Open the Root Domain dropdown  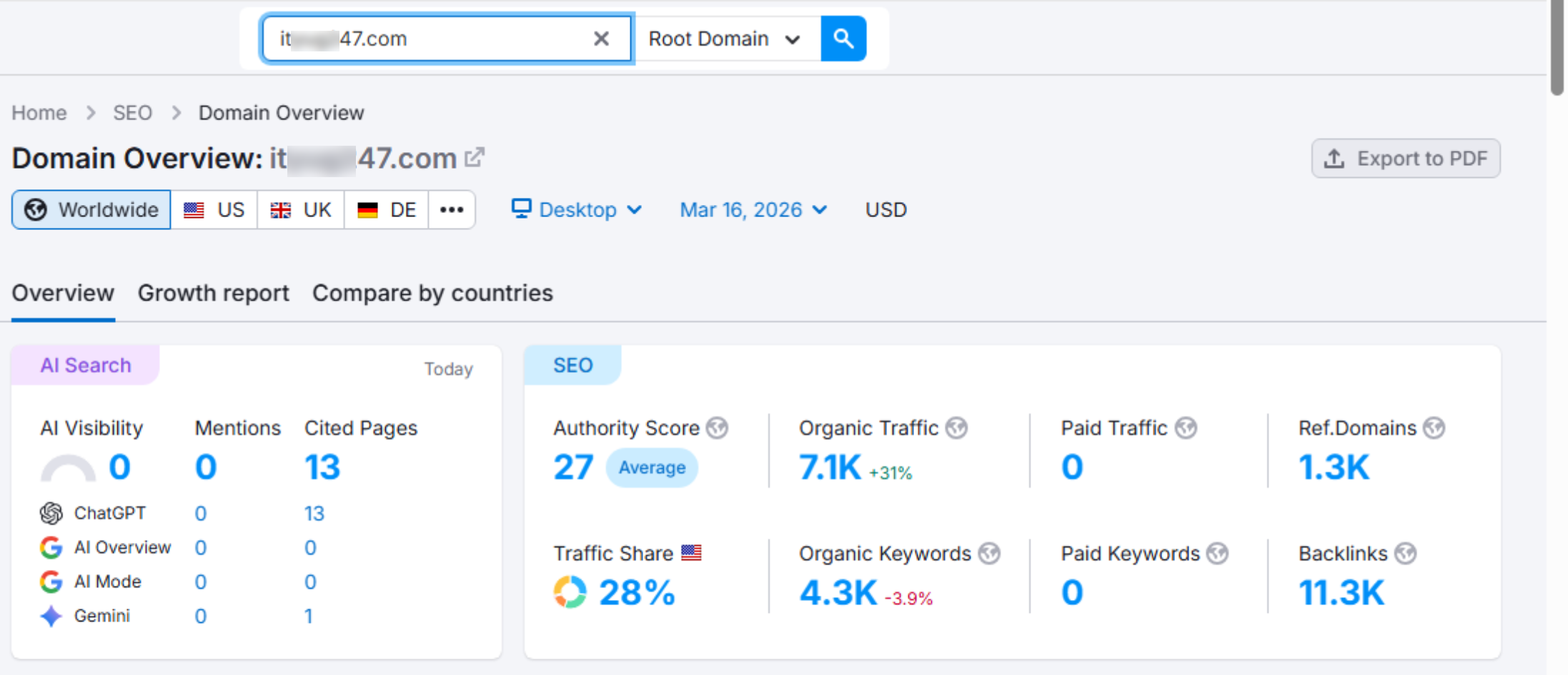click(x=724, y=39)
